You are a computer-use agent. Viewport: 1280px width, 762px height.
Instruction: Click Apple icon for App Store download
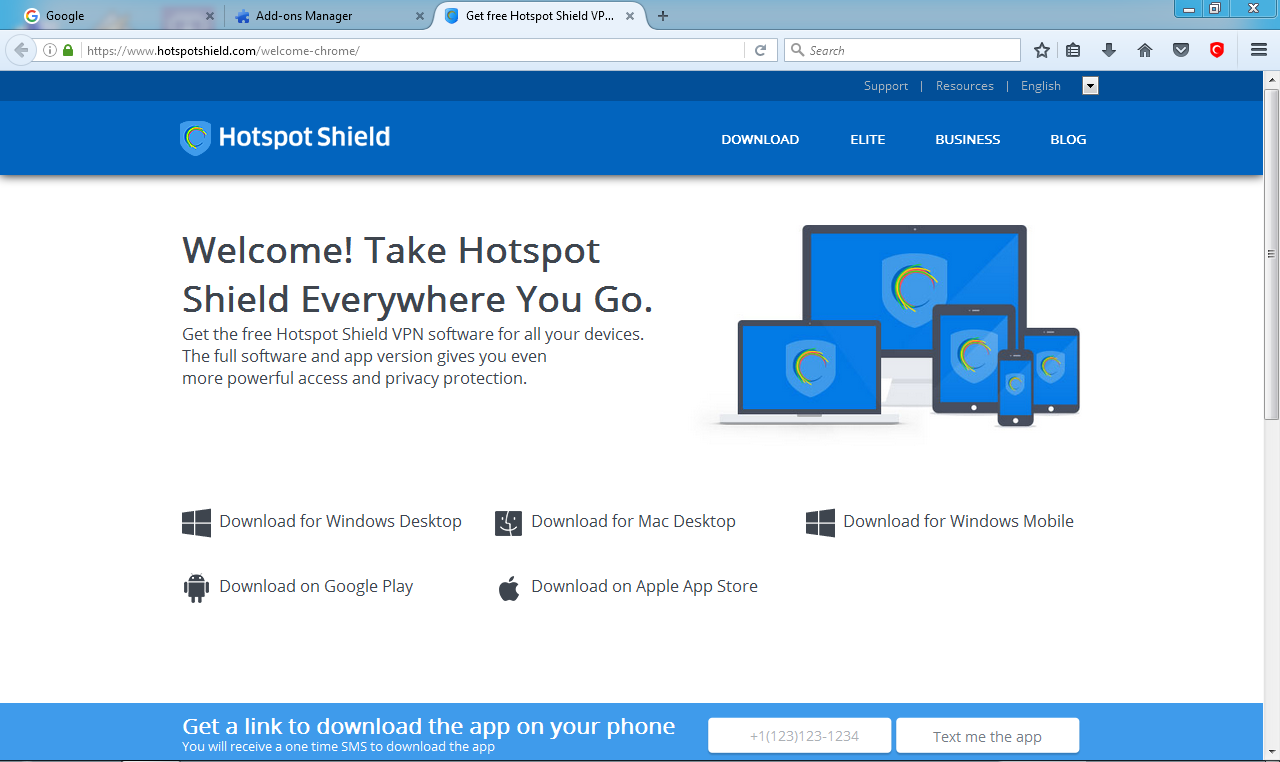[509, 588]
